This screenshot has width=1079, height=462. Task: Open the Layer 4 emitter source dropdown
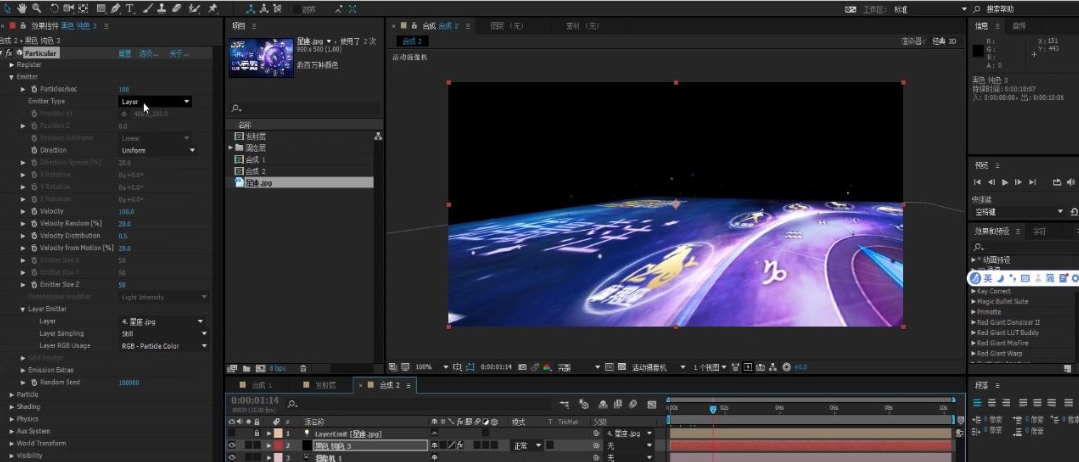162,321
